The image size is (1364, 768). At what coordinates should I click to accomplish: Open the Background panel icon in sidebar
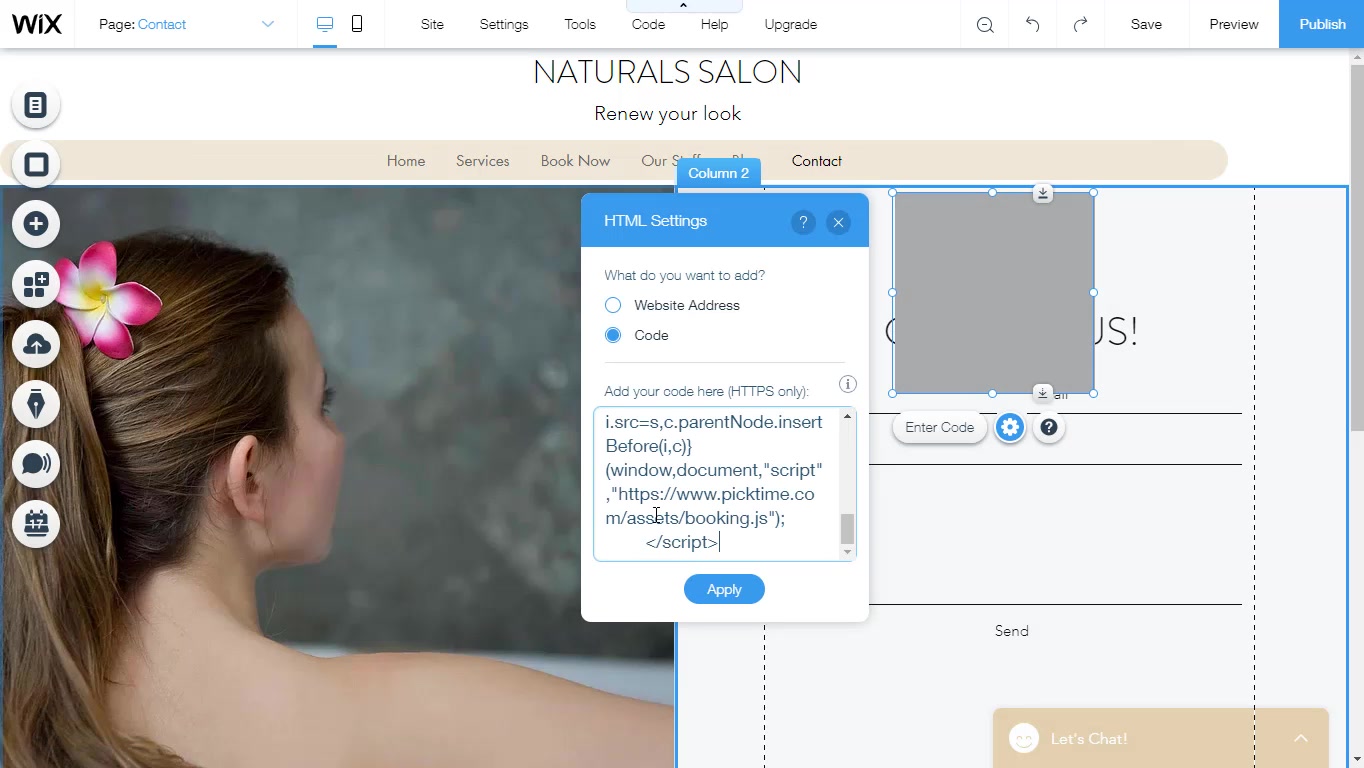tap(36, 165)
